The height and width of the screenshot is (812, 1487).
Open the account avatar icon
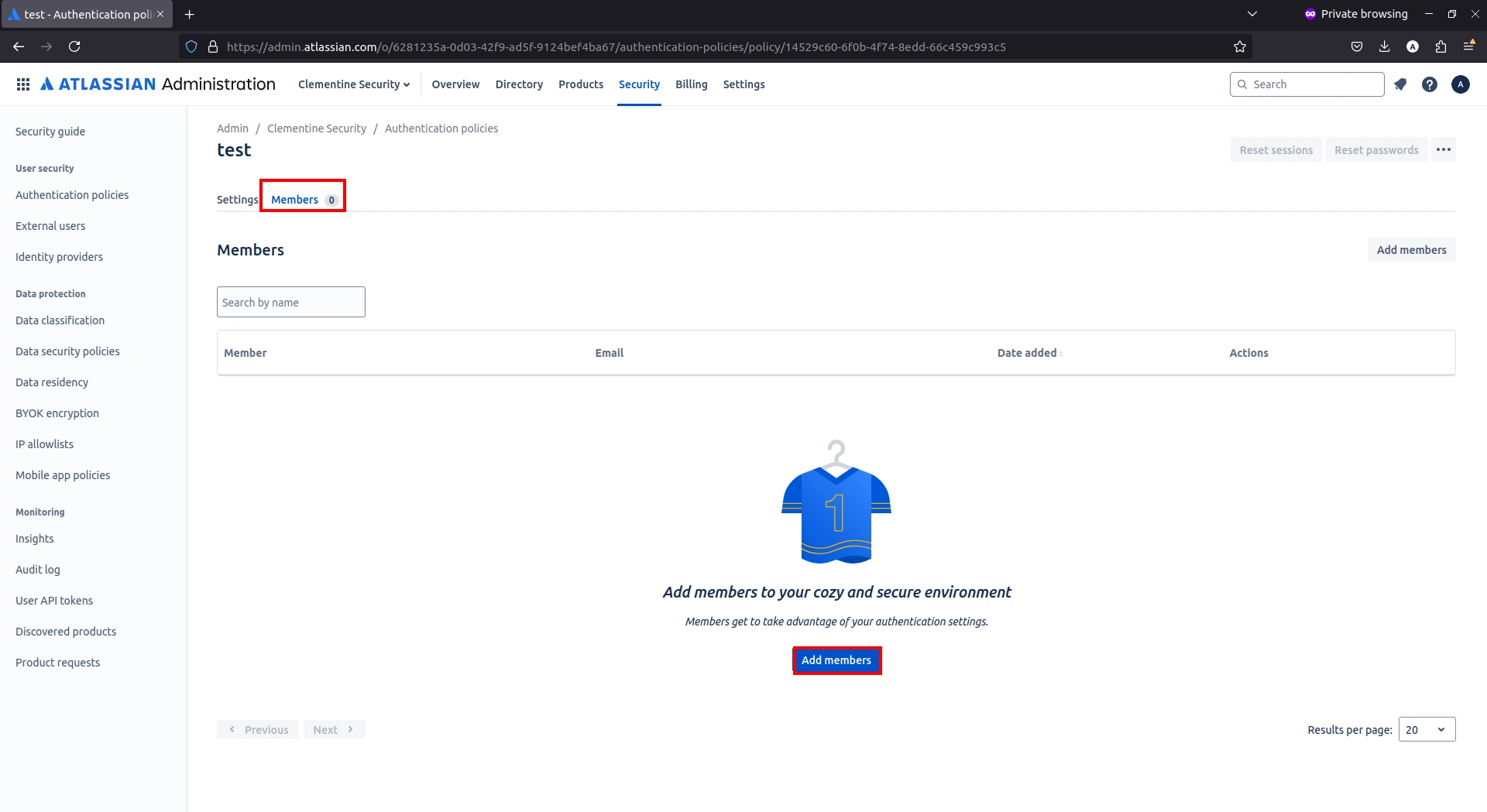pos(1461,84)
